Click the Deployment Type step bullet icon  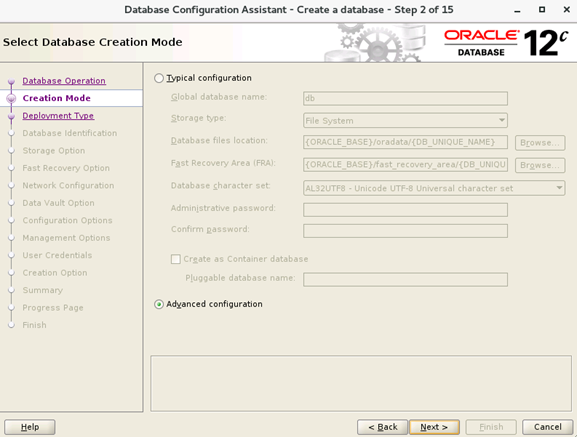click(11, 116)
